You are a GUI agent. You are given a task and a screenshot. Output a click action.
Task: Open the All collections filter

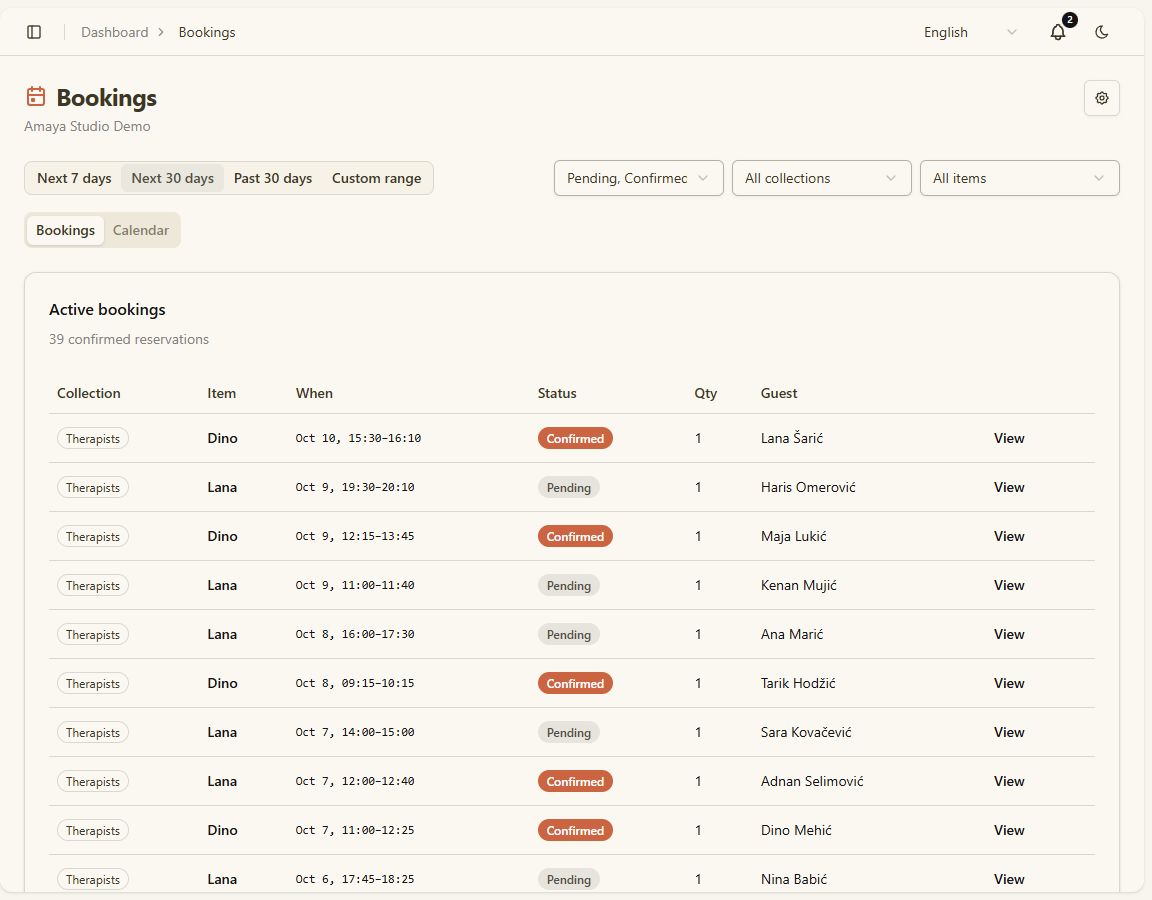coord(821,178)
